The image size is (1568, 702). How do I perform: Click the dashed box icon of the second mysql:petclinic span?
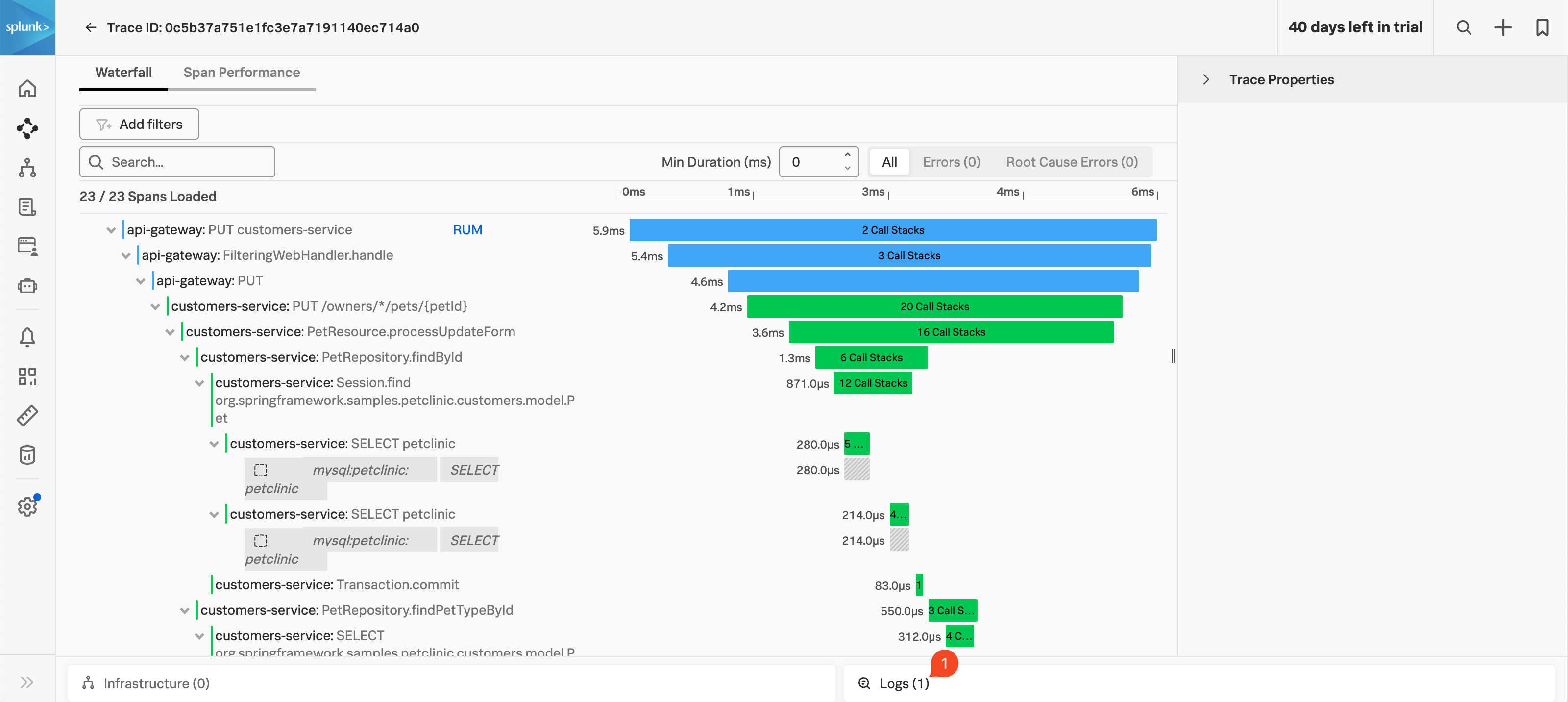click(x=261, y=541)
